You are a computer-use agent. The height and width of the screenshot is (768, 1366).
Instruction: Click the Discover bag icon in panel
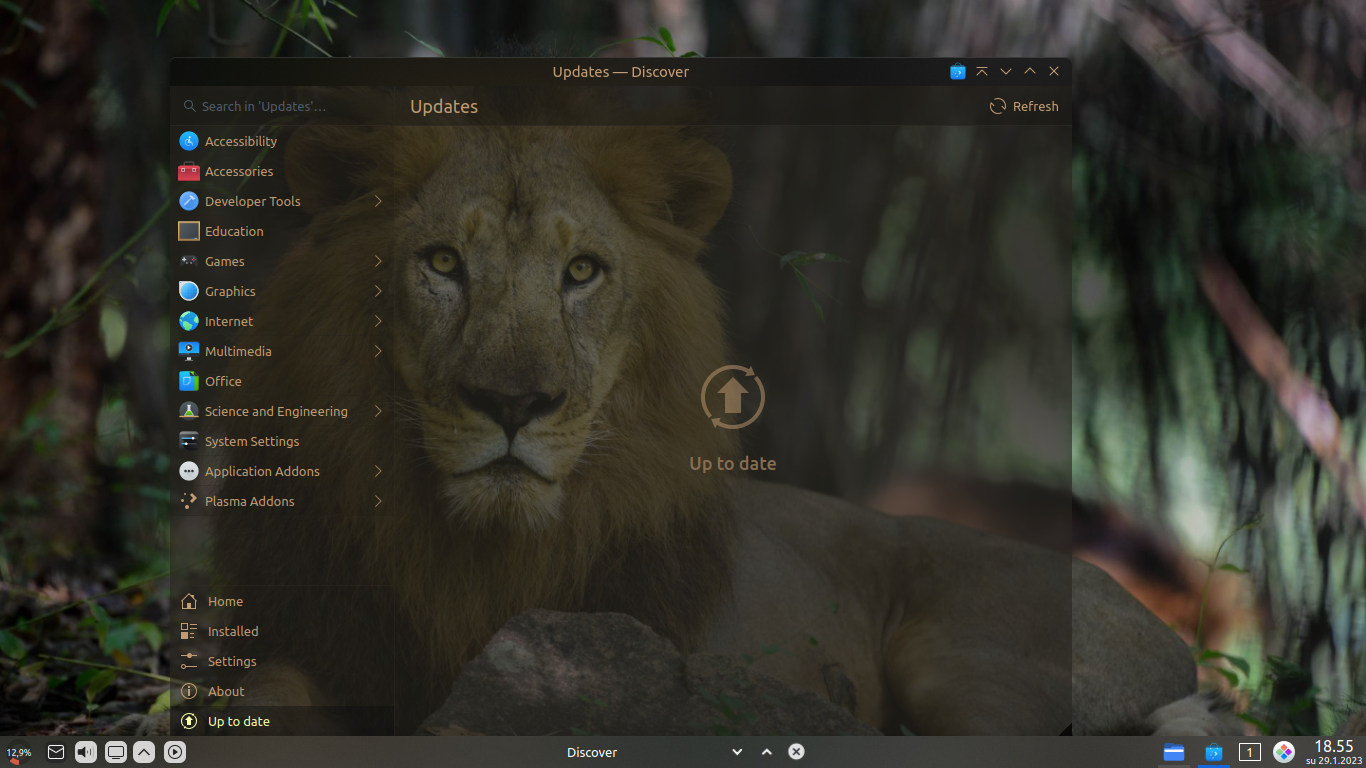tap(1214, 752)
